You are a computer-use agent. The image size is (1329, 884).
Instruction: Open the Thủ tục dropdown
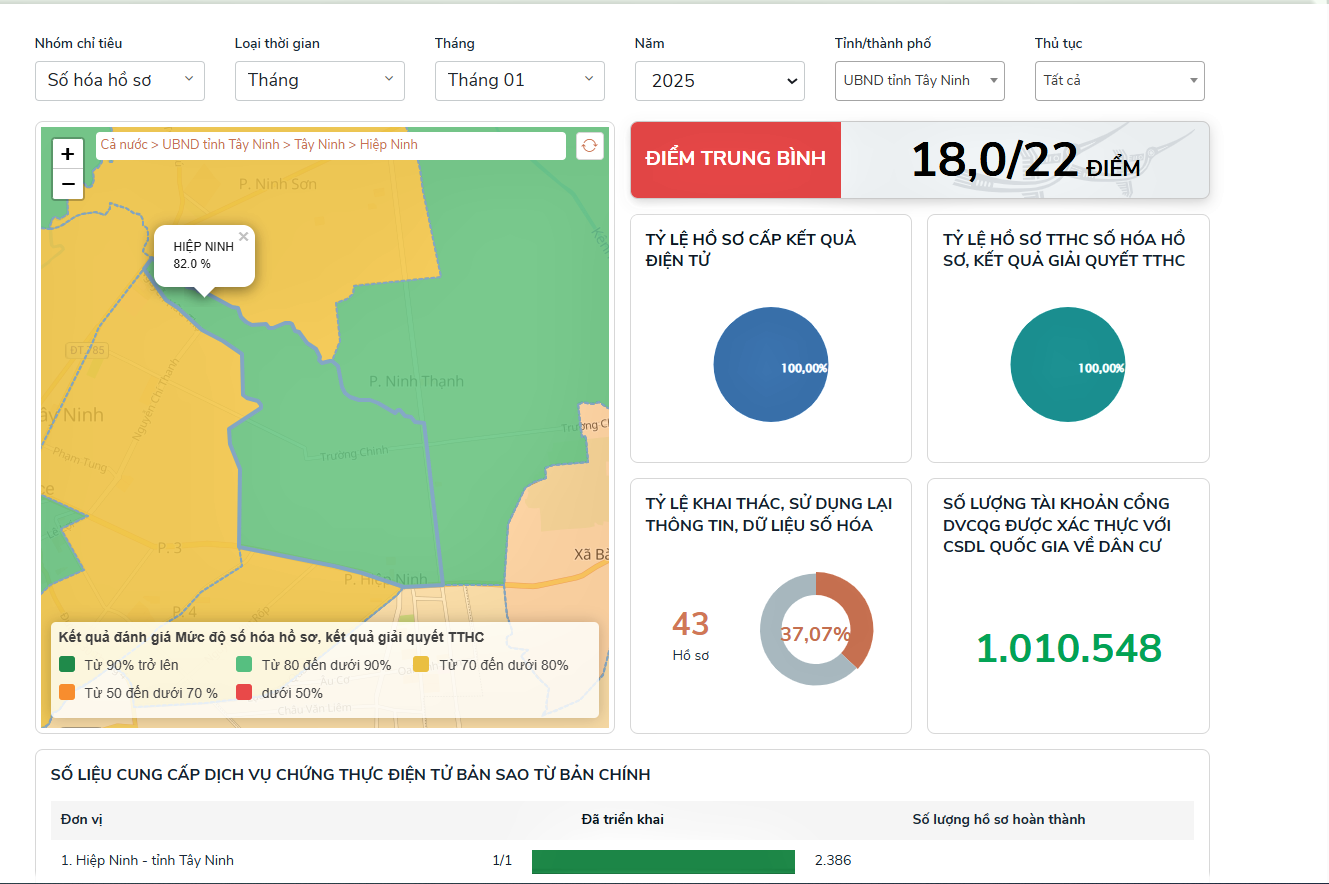pyautogui.click(x=1120, y=81)
